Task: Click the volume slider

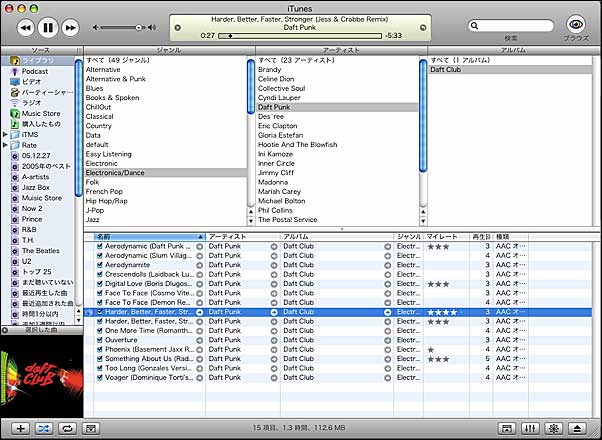Action: tap(123, 28)
